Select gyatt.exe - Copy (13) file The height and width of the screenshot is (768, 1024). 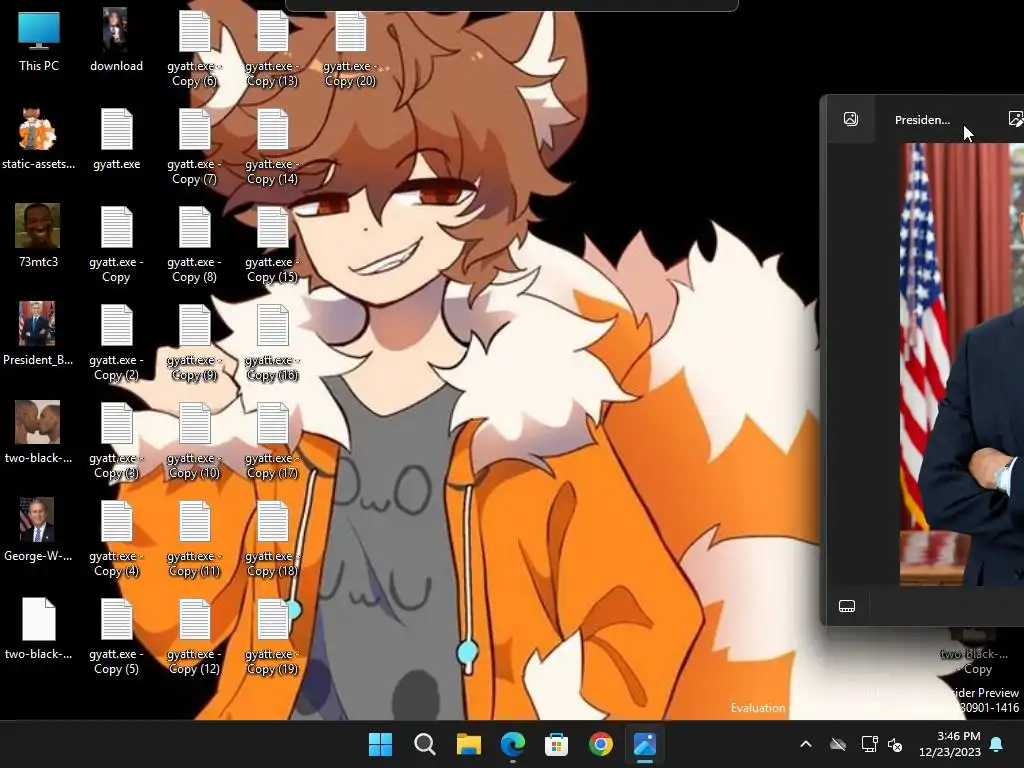coord(272,49)
